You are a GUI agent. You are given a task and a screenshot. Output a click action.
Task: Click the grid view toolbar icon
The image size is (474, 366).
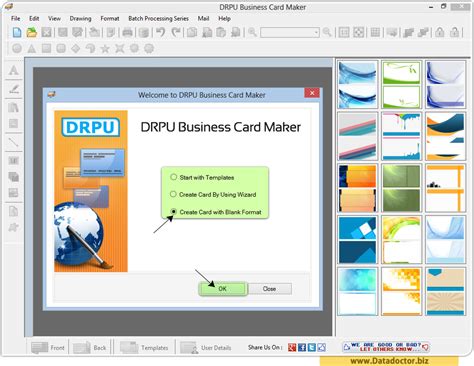pos(375,32)
